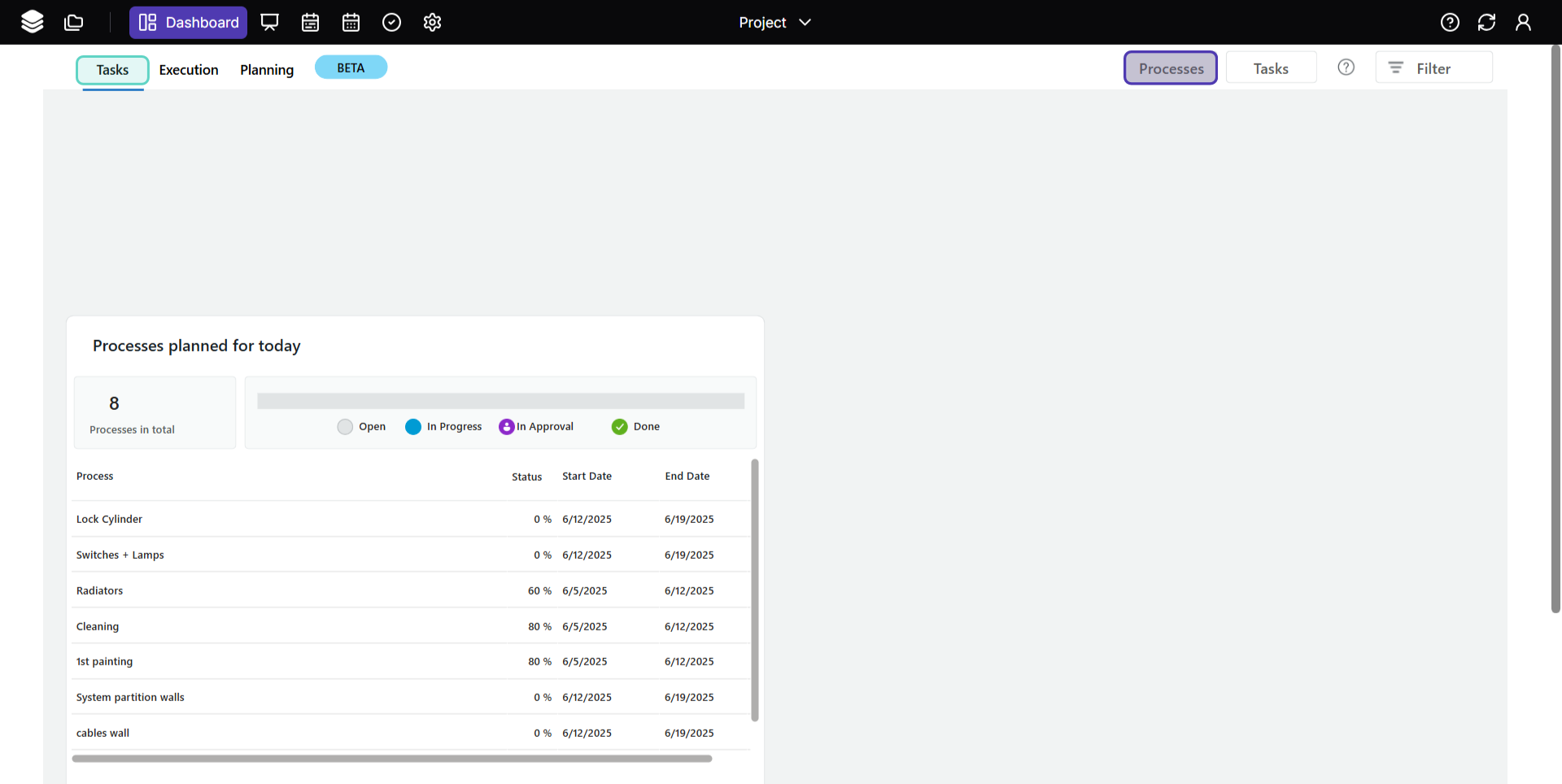Click the Radiators process row
This screenshot has height=784, width=1562.
click(x=100, y=590)
